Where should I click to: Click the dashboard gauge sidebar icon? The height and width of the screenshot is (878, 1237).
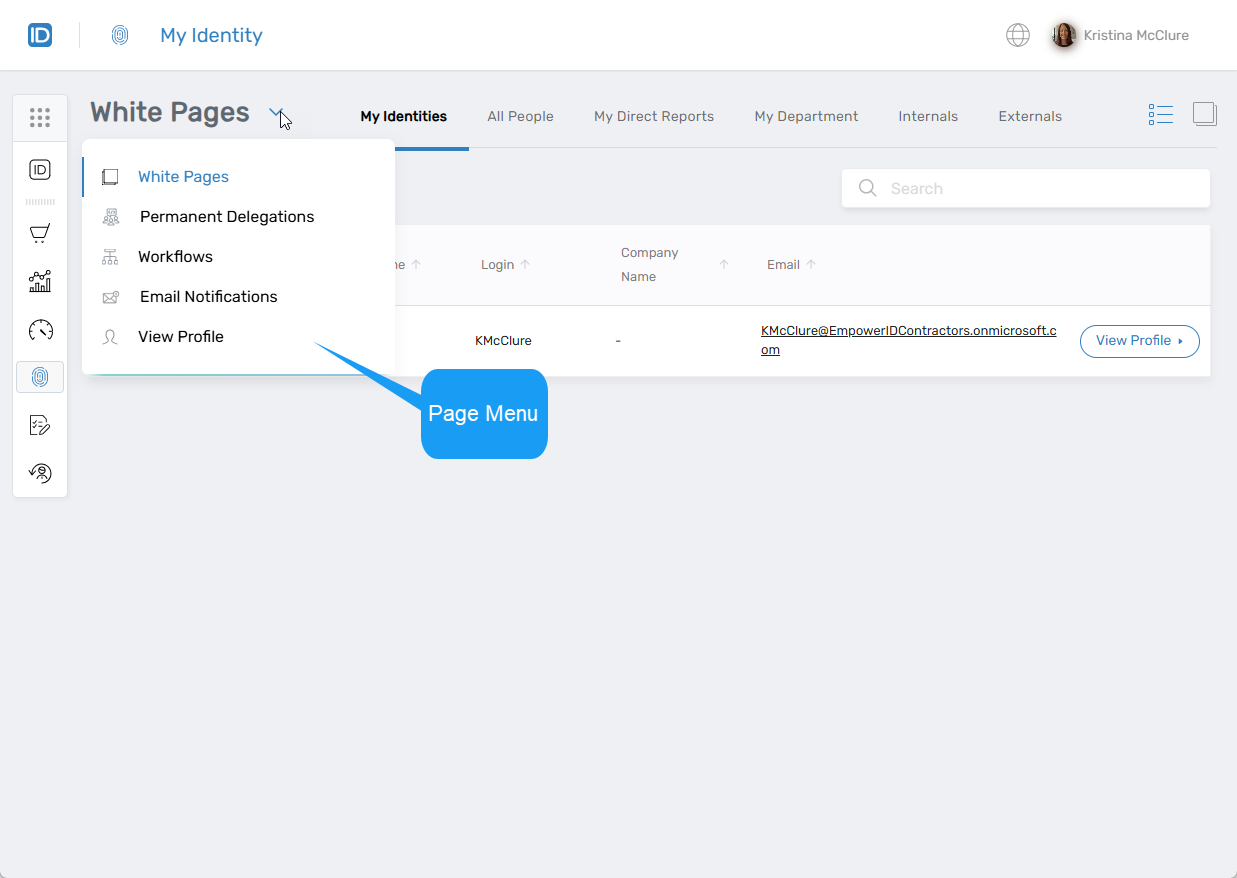(40, 330)
